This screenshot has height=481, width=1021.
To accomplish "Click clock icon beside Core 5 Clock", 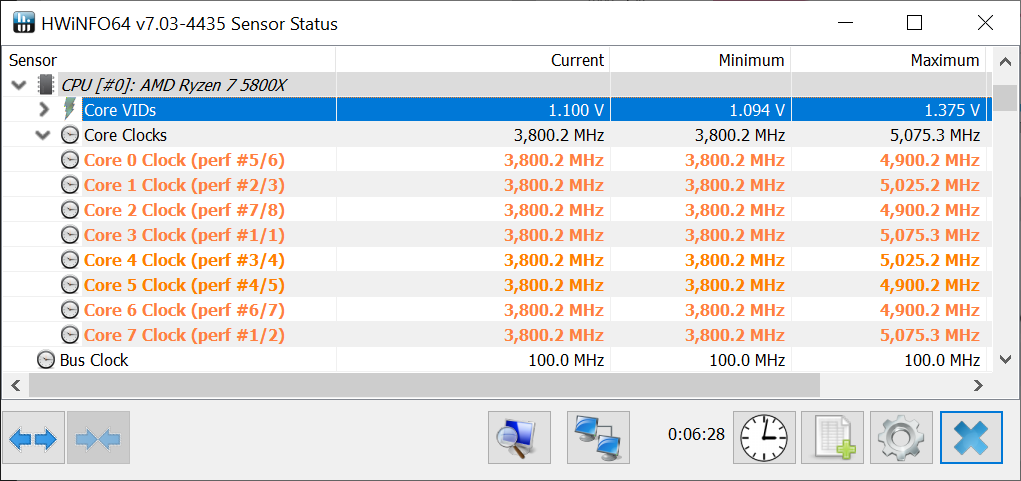I will tap(69, 285).
